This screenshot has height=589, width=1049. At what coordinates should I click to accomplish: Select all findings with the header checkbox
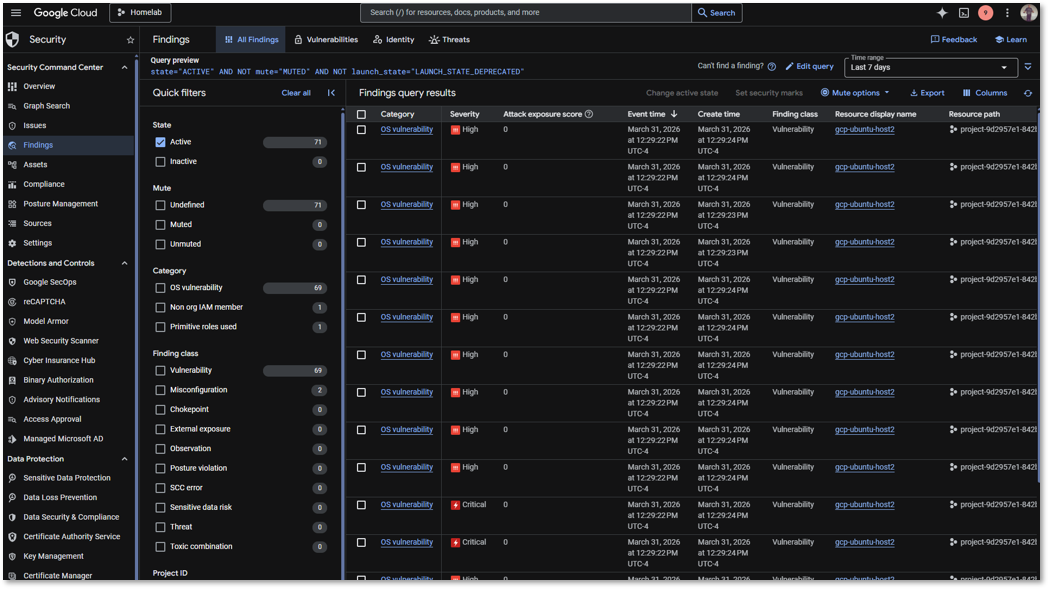pos(361,114)
